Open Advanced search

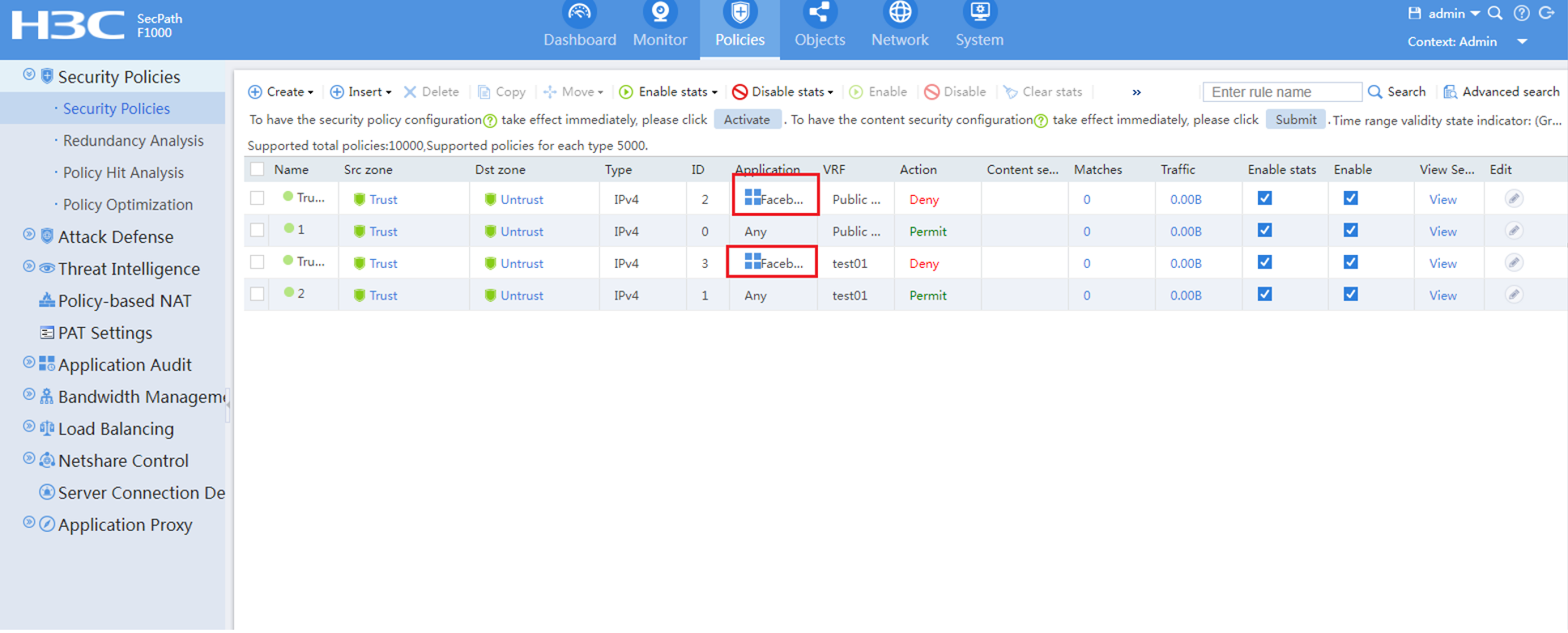pyautogui.click(x=1502, y=91)
